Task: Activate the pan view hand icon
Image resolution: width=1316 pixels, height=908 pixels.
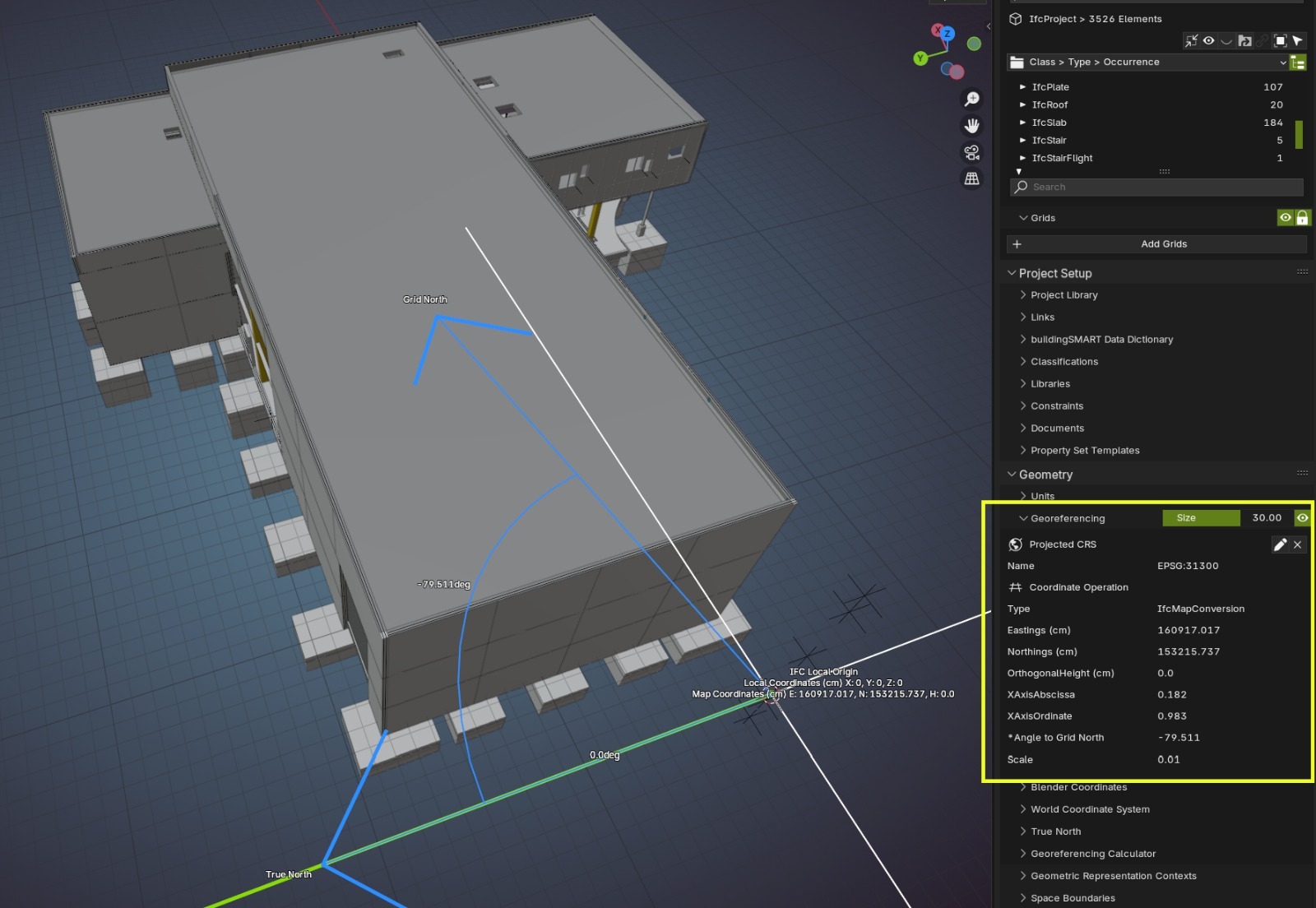Action: (971, 126)
